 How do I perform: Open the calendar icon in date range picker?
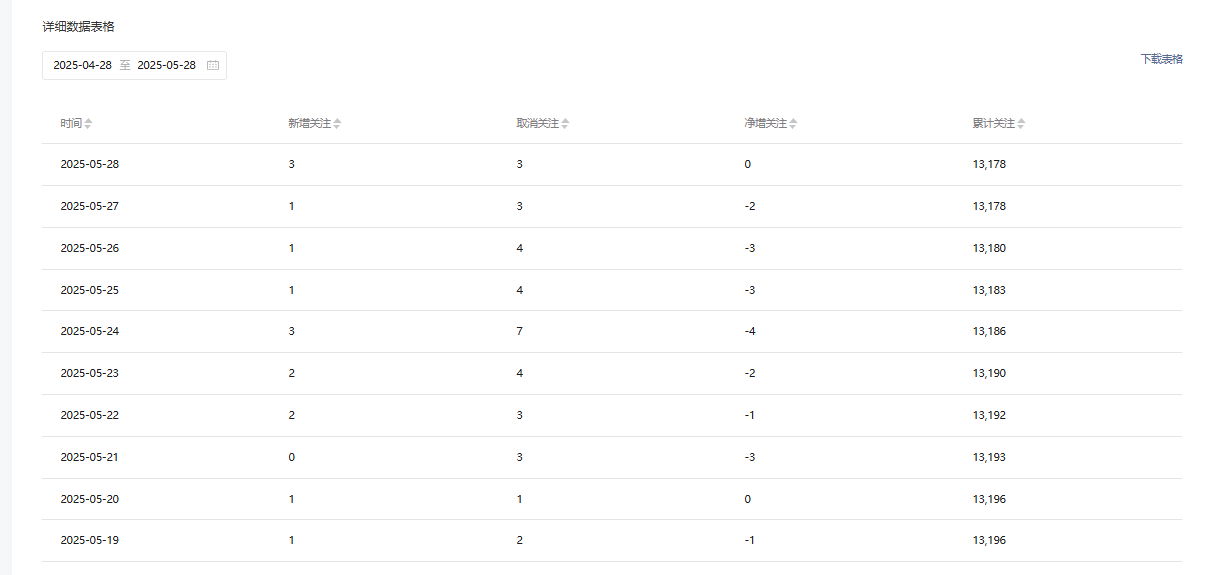pos(213,65)
